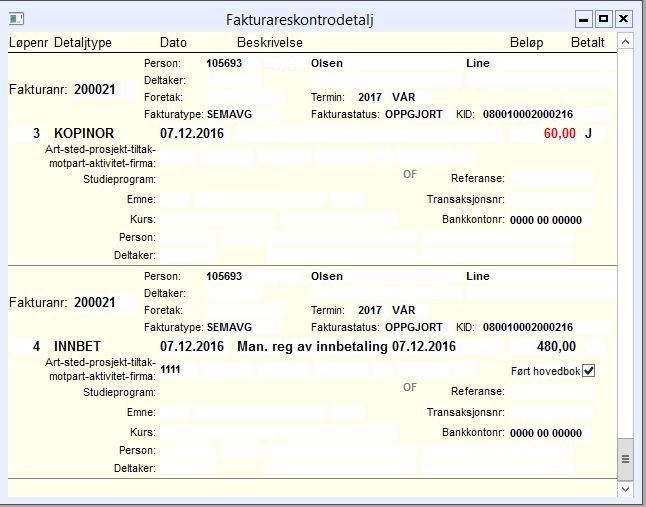Click the 1111 Art value in INNBET record

coord(170,369)
